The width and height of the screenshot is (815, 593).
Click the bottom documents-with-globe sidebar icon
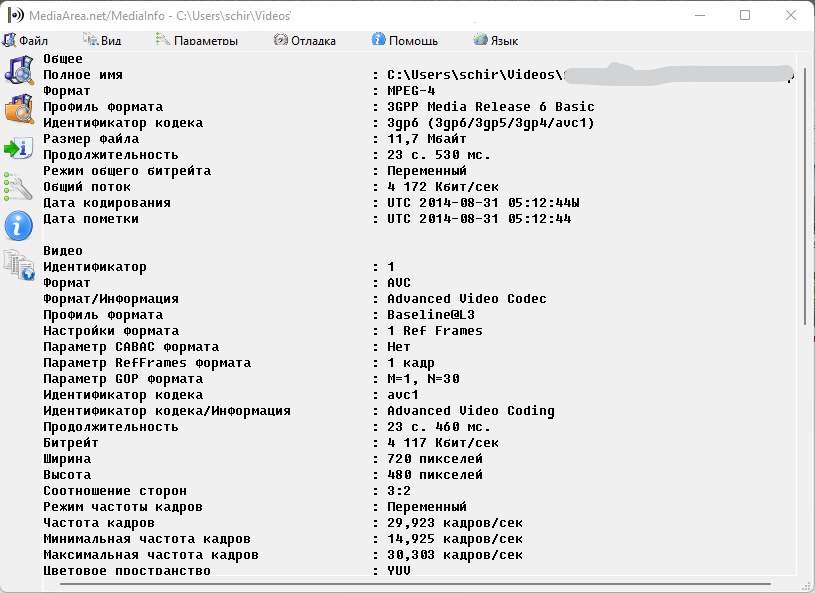[x=18, y=263]
